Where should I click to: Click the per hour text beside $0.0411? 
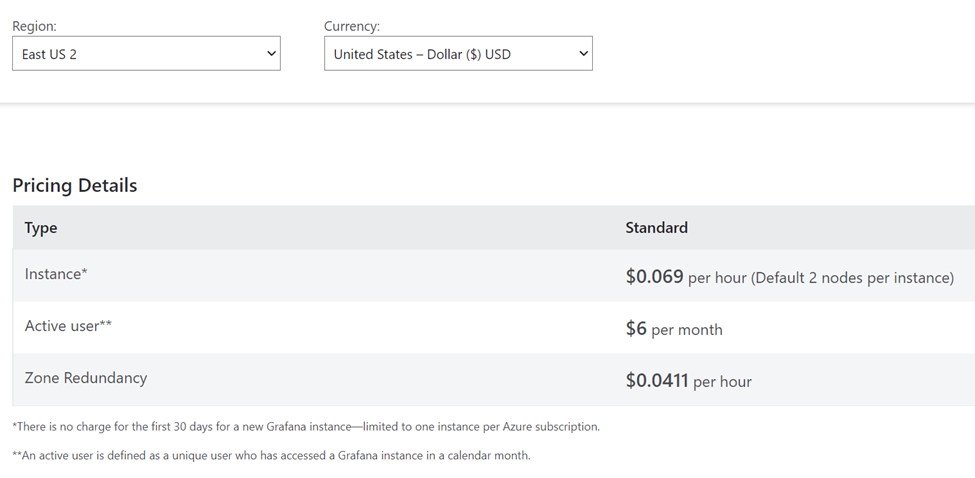[722, 382]
